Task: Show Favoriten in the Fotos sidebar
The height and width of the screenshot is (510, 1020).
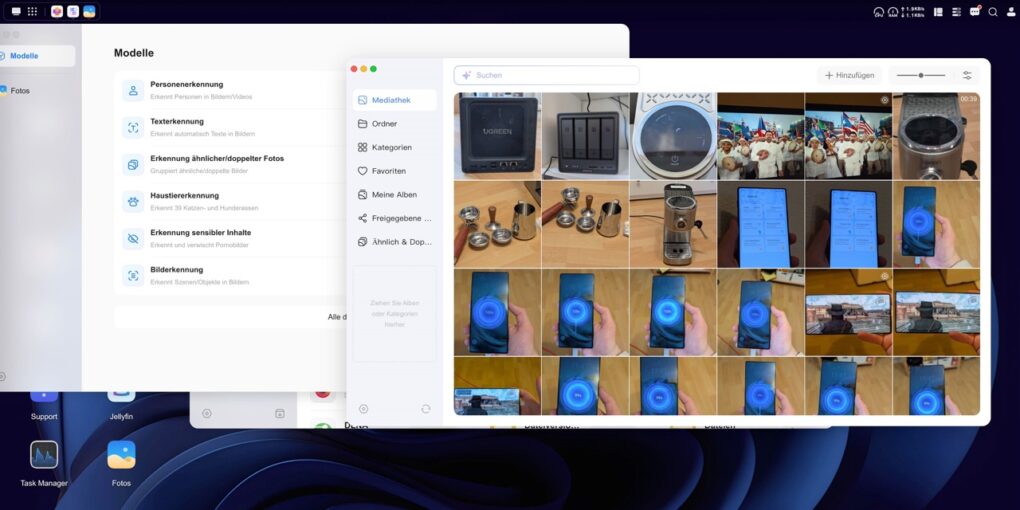Action: tap(395, 170)
